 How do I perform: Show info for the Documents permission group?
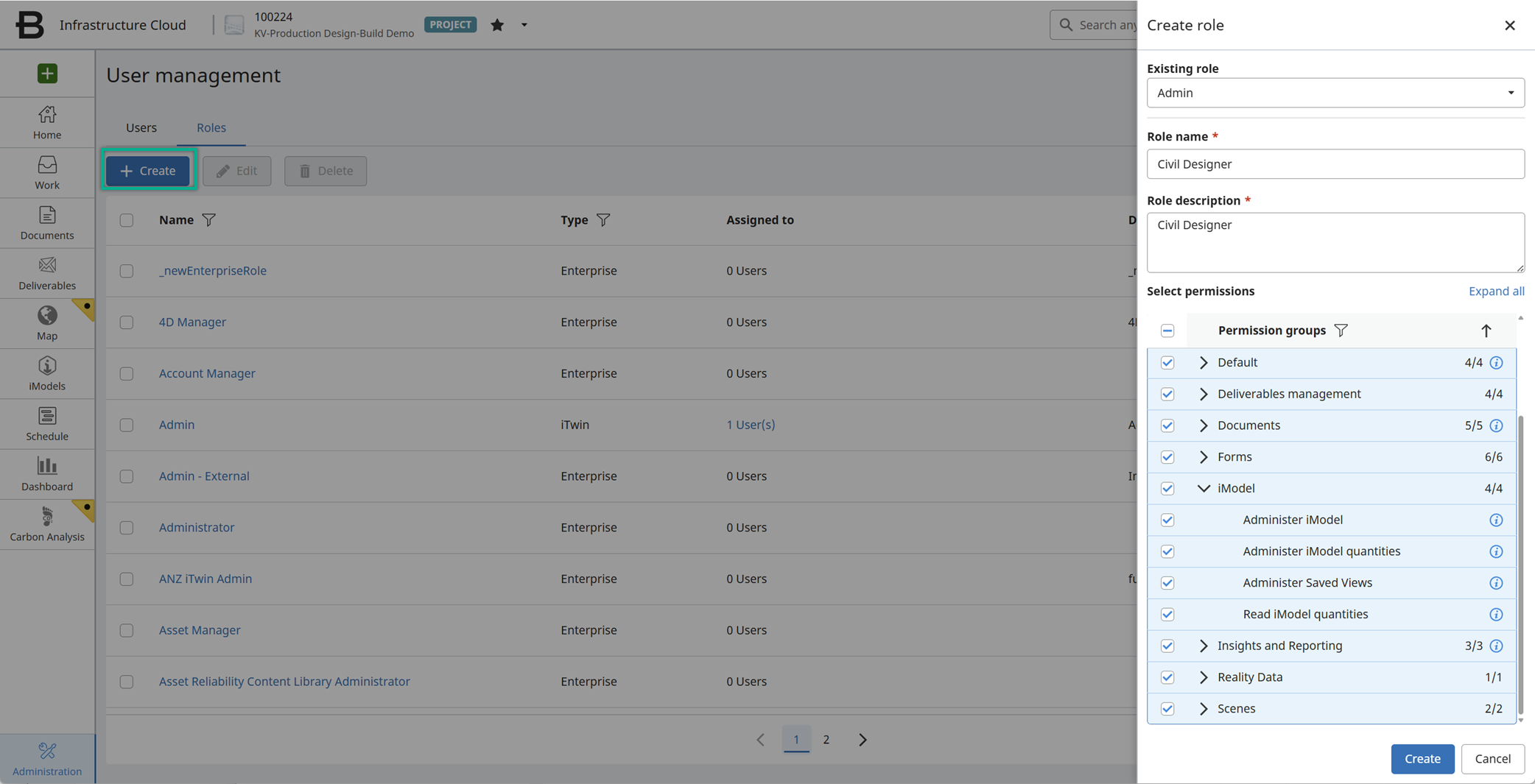(1496, 425)
